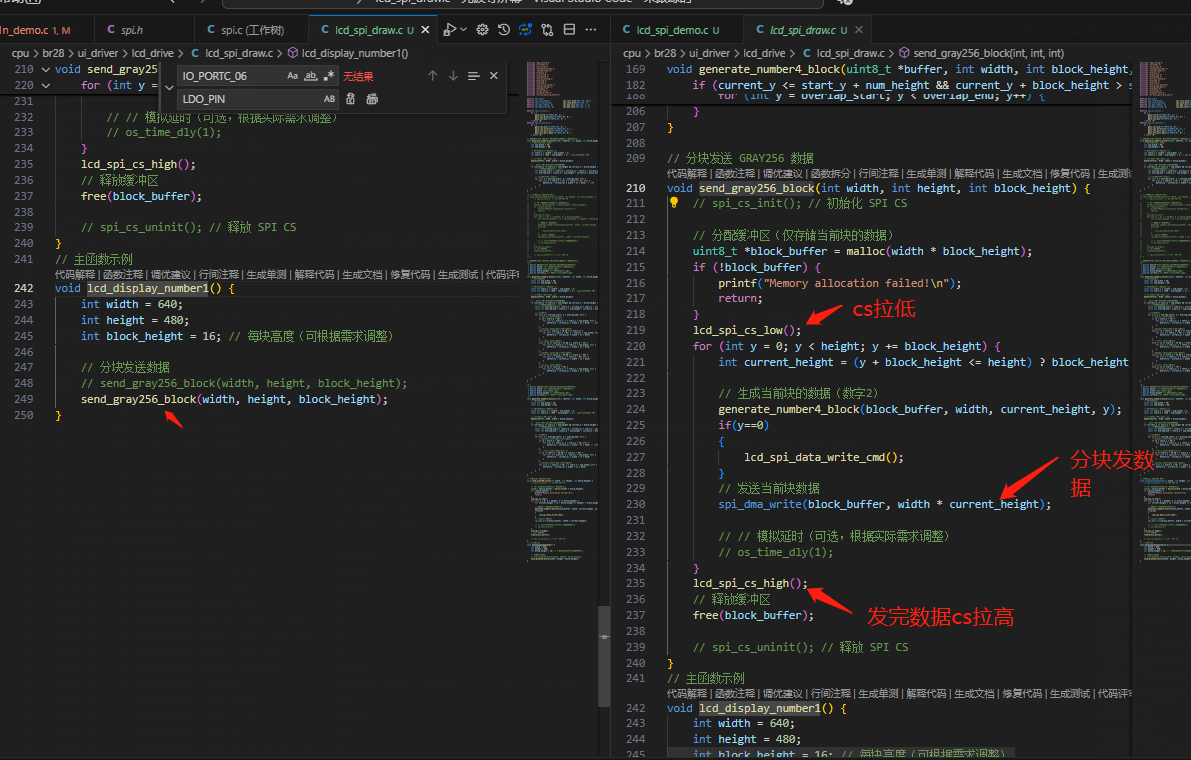1191x760 pixels.
Task: Fold the send_gray256 function at line 210
Action: coord(46,69)
